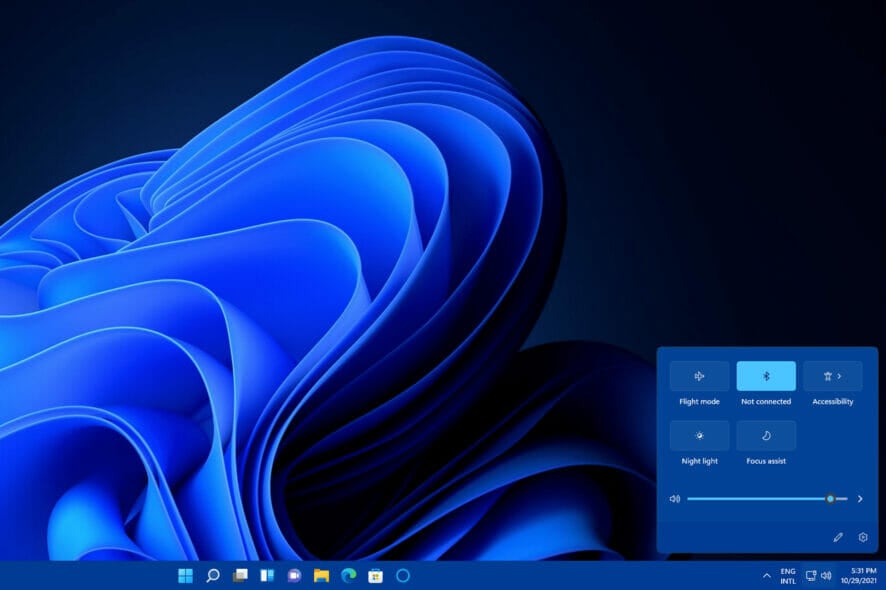Turn off the Bluetooth quick setting tile
Viewport: 886px width, 590px height.
pyautogui.click(x=766, y=376)
